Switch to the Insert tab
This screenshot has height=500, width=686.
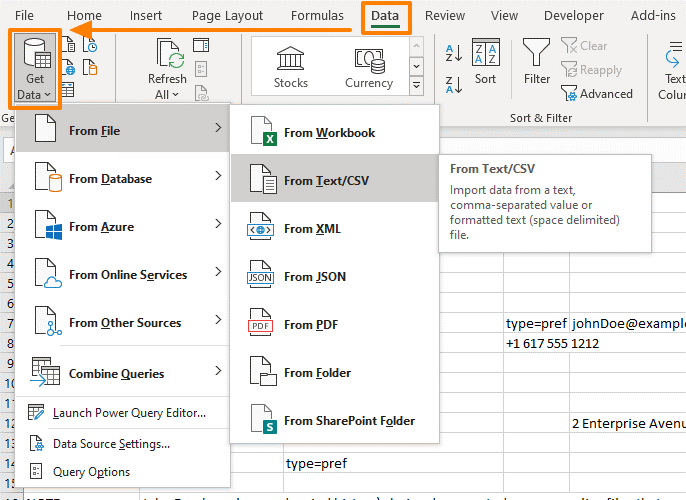click(146, 16)
